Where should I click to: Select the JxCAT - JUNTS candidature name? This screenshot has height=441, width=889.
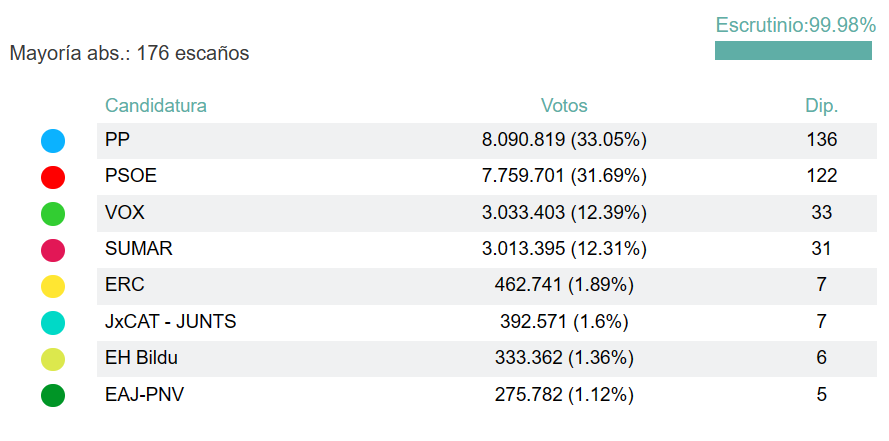point(170,322)
